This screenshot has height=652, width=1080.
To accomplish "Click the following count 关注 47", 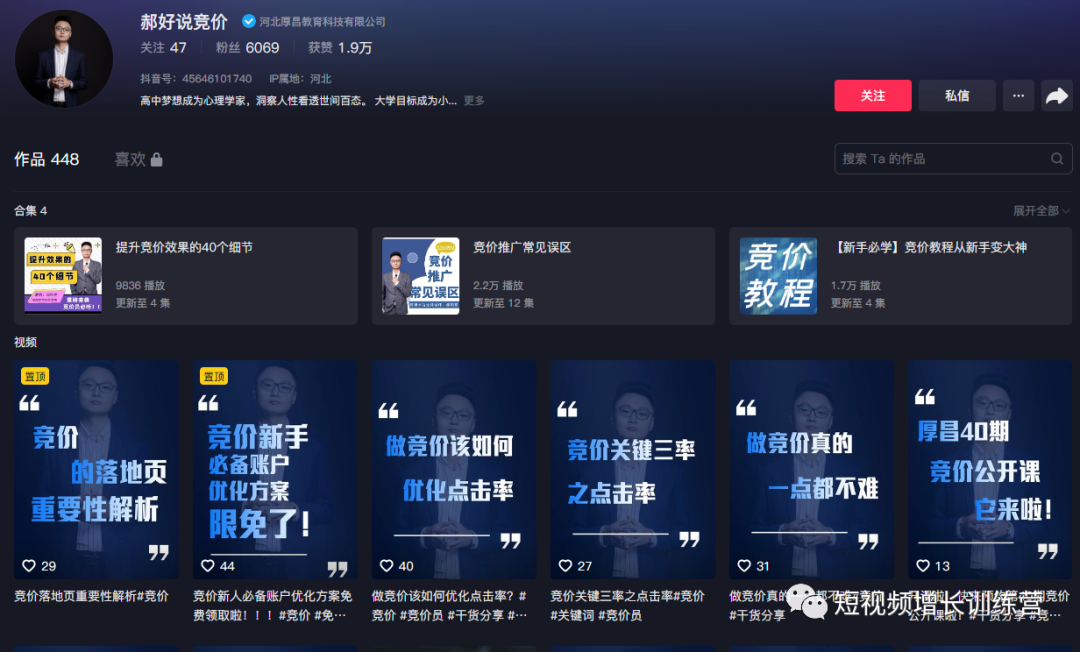I will (x=163, y=48).
